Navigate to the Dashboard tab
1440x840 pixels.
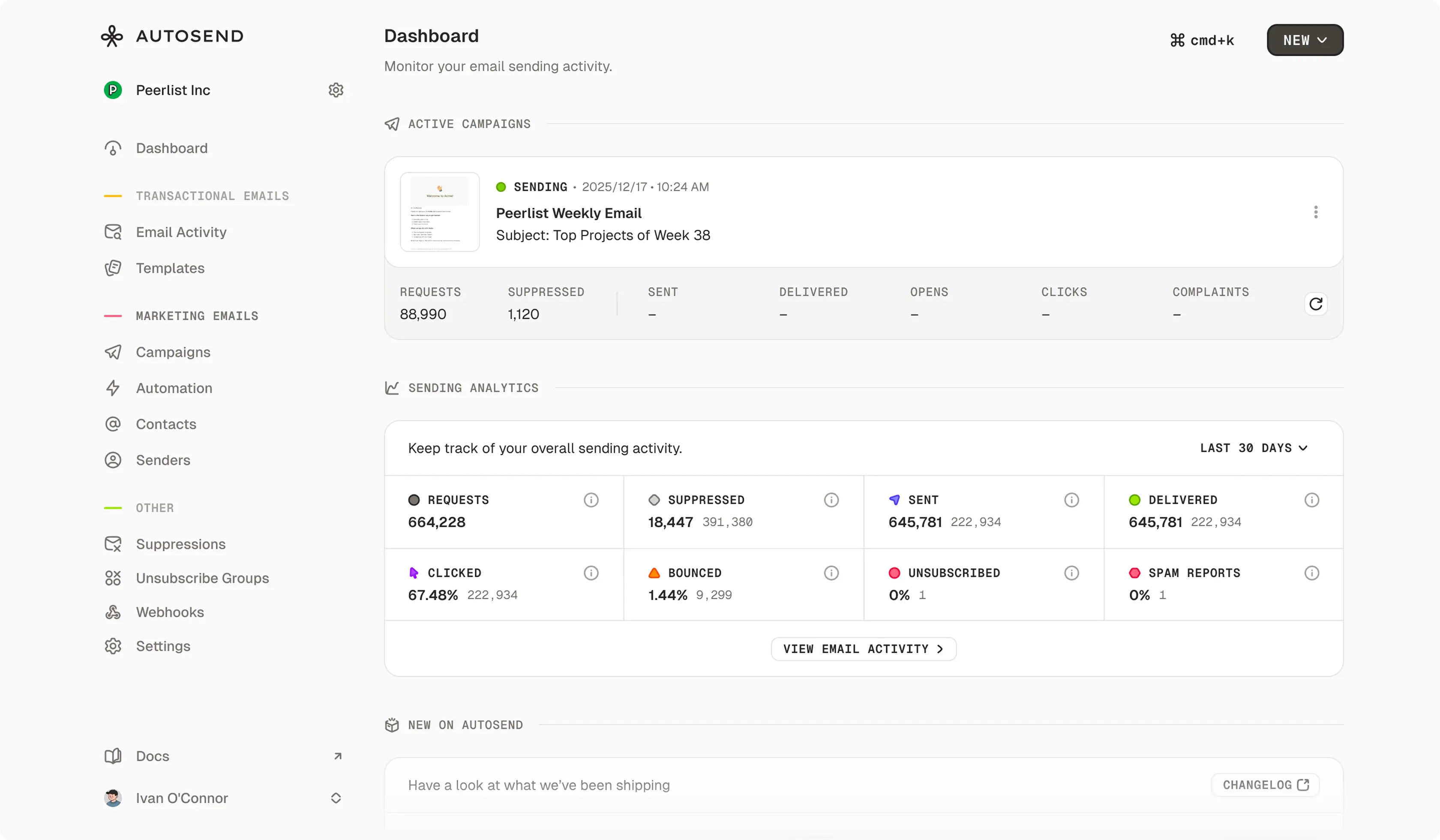click(x=172, y=148)
